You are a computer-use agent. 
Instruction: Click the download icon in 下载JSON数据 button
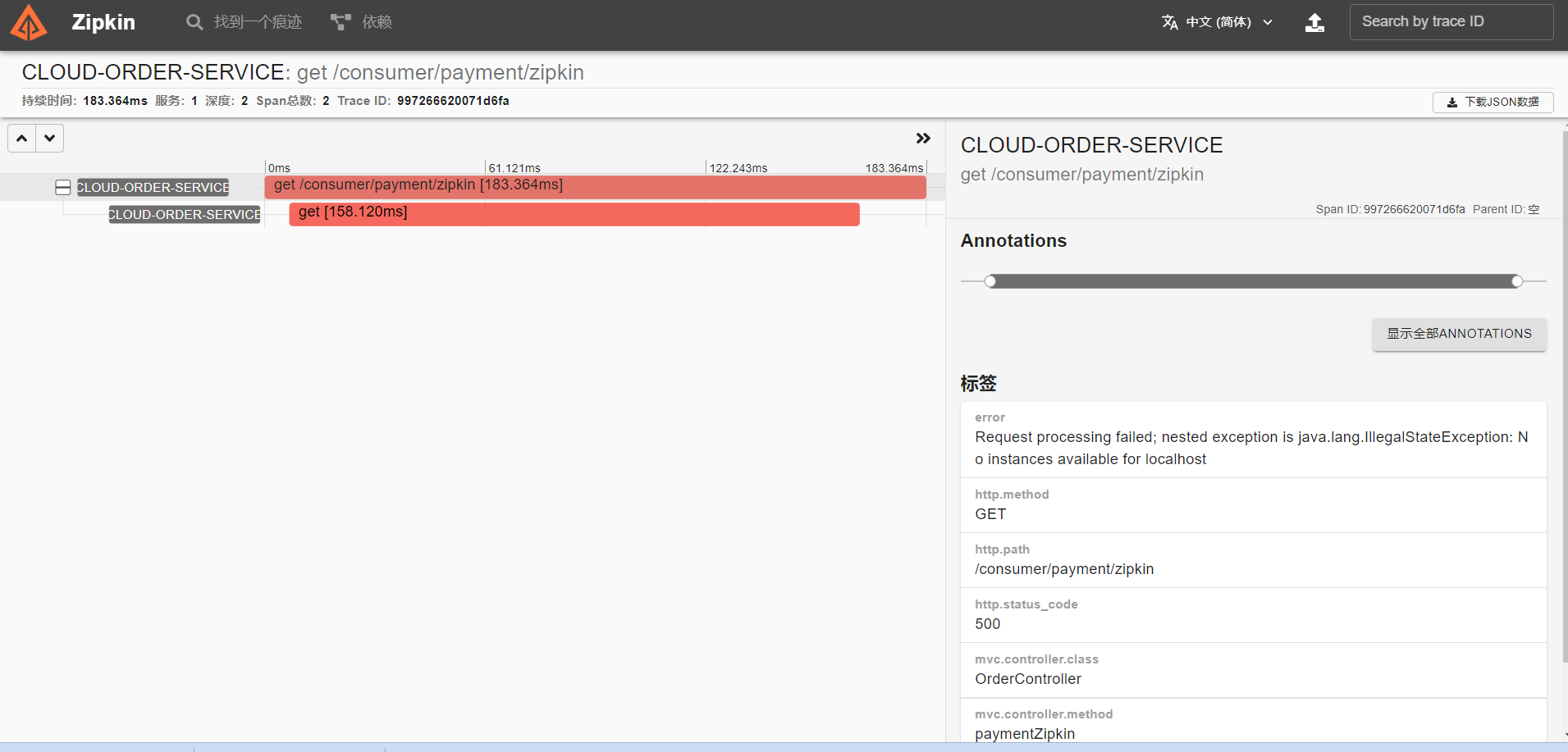[x=1452, y=103]
